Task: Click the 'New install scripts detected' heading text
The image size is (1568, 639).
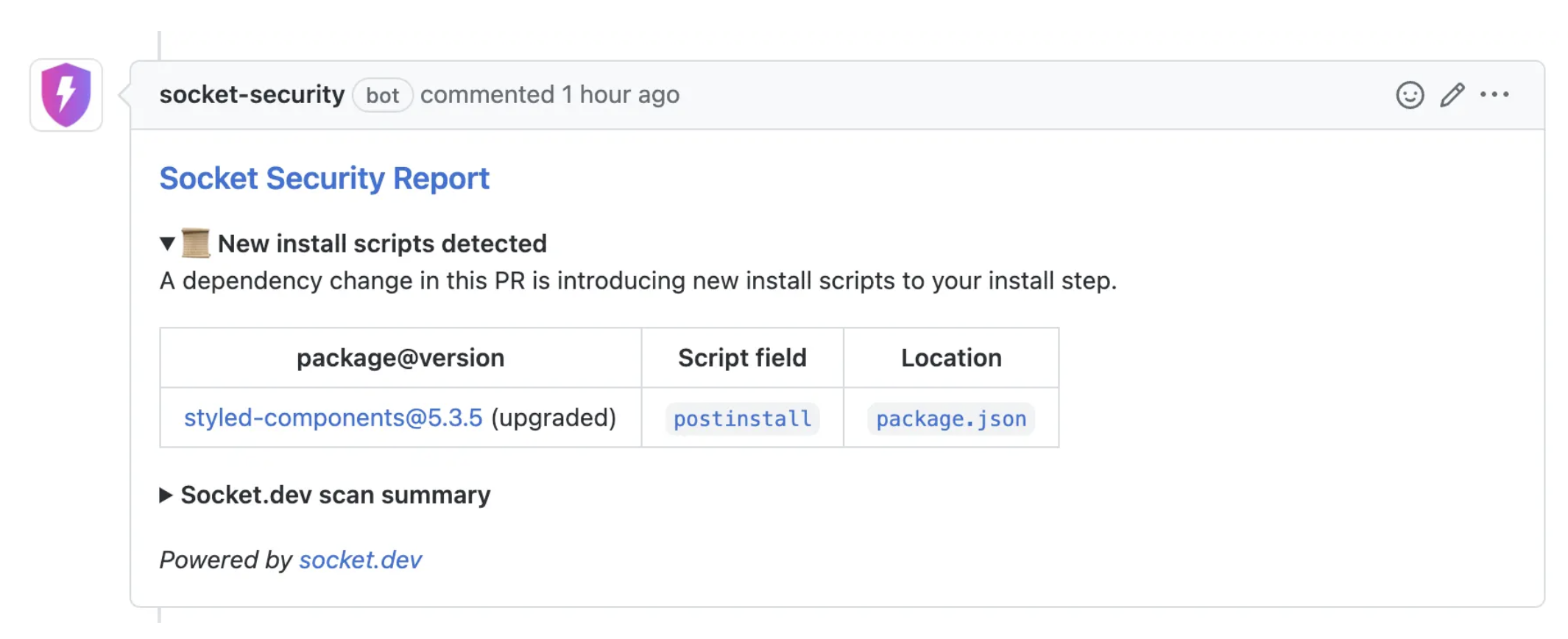Action: 382,244
